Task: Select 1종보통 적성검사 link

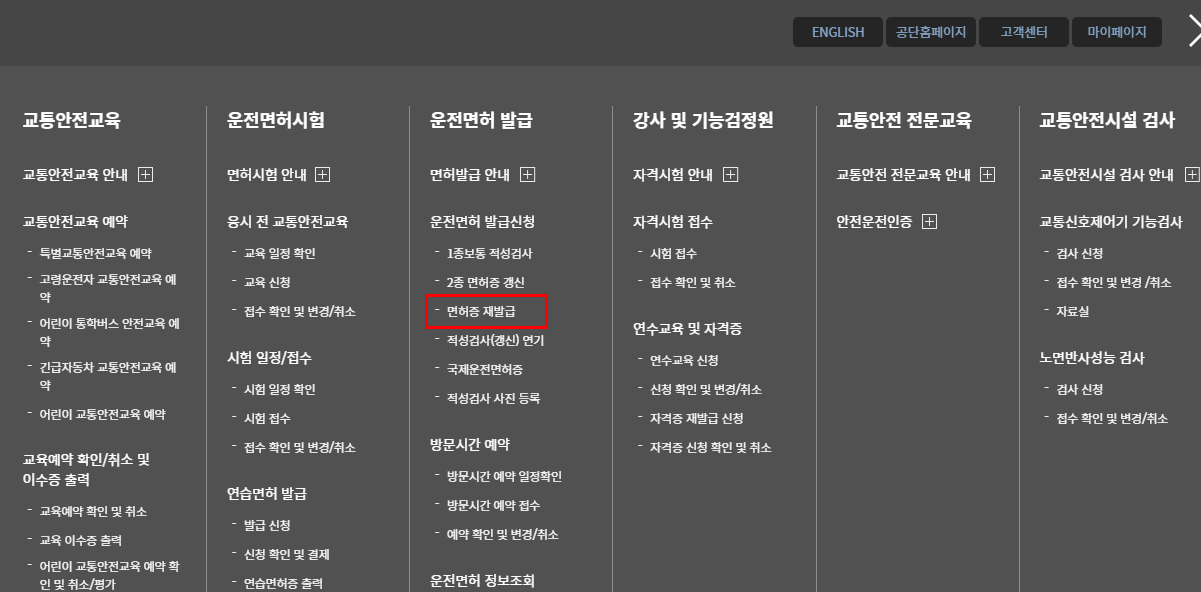Action: coord(491,254)
